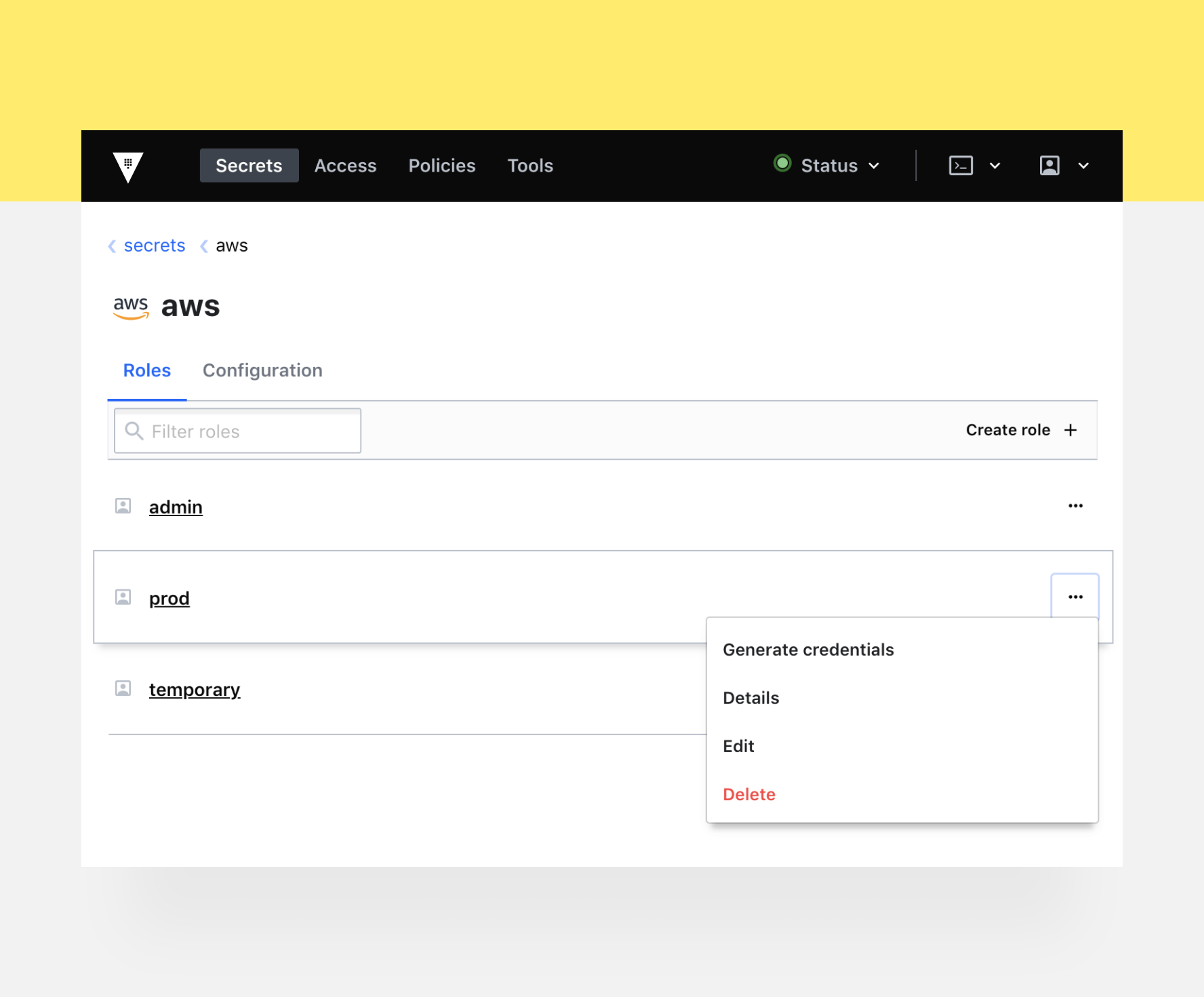The height and width of the screenshot is (997, 1204).
Task: Navigate to the secrets breadcrumb link
Action: (x=155, y=246)
